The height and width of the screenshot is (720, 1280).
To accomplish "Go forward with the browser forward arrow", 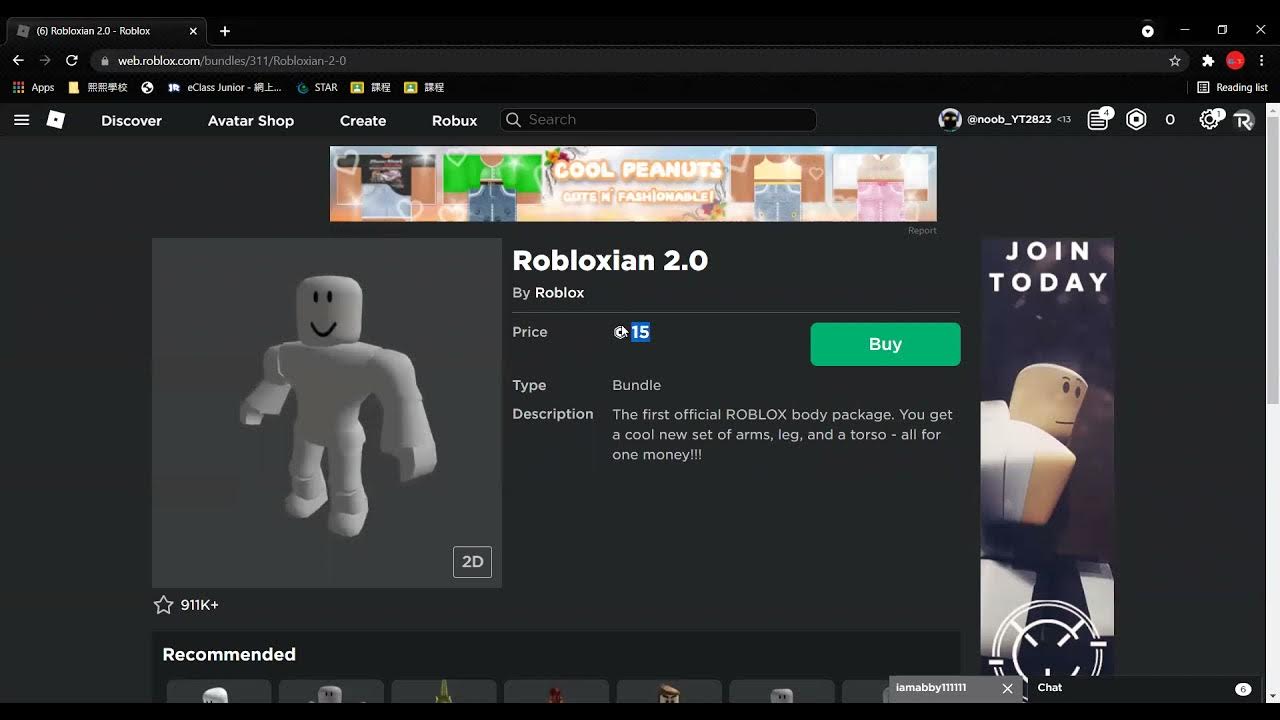I will (45, 60).
